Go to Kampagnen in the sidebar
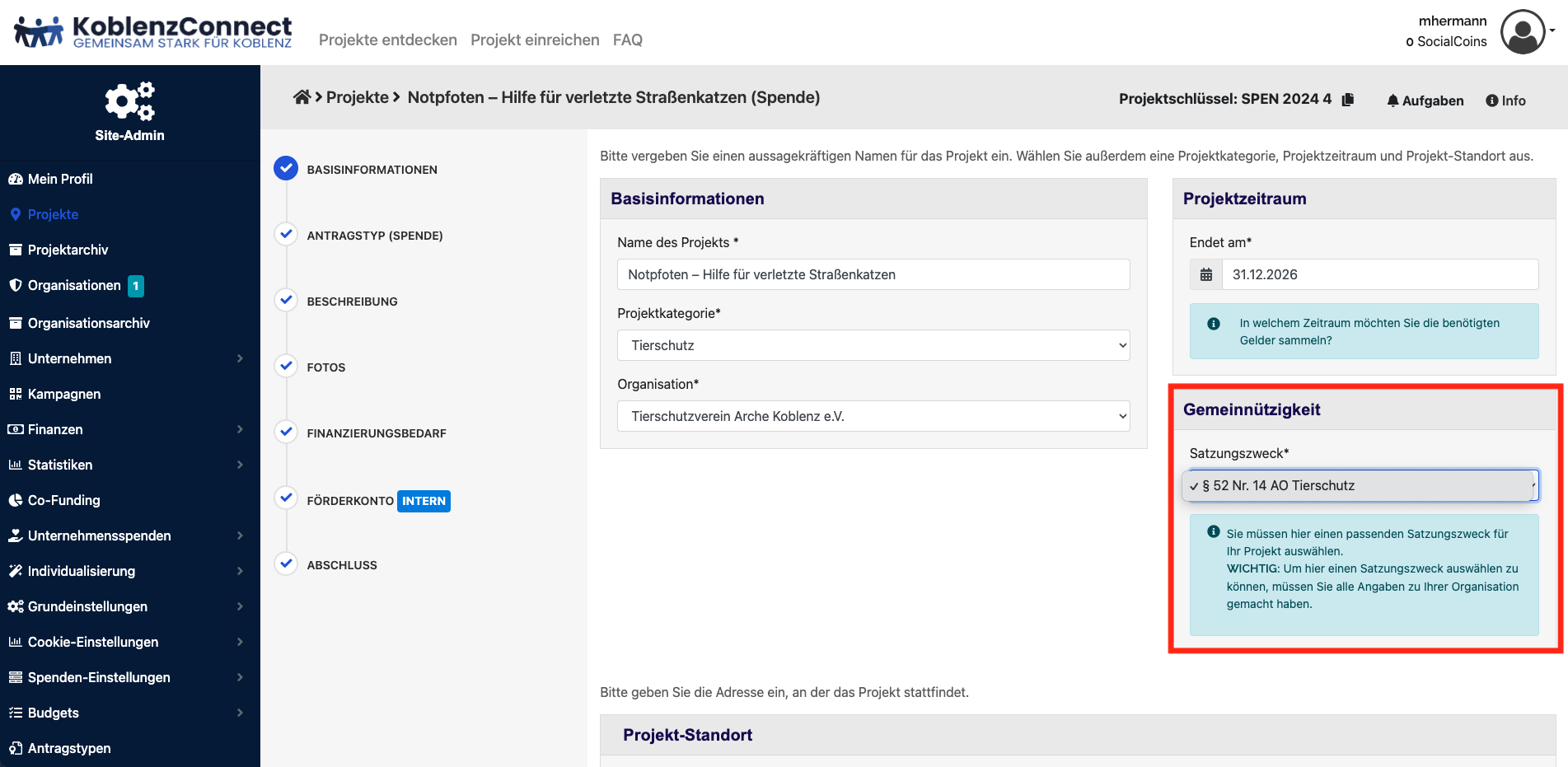1568x767 pixels. point(63,394)
